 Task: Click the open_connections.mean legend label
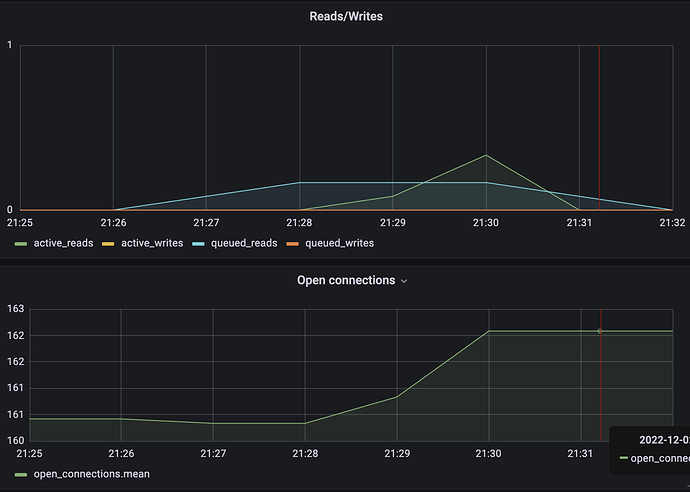(x=91, y=473)
